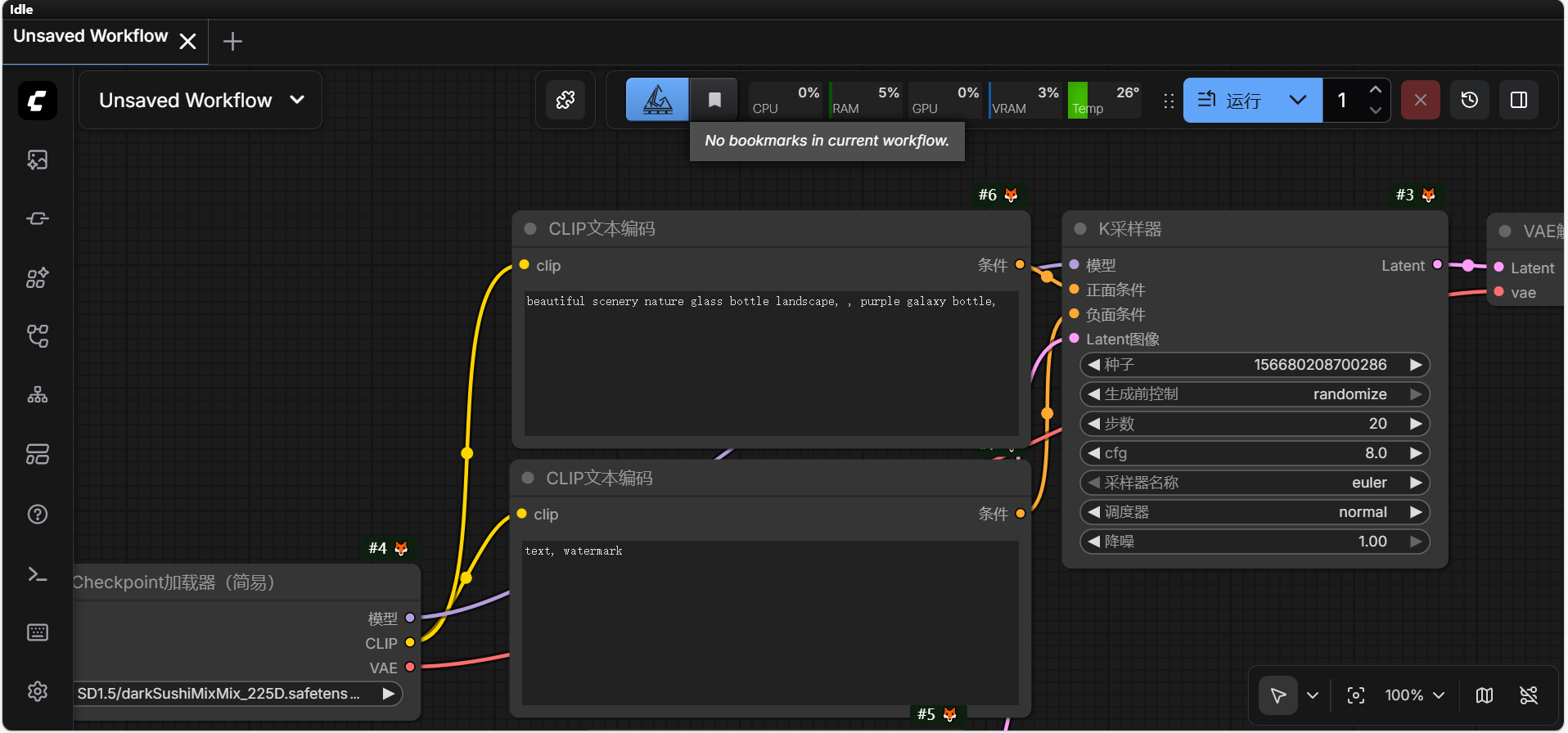
Task: Click the sailboat icon in the top toolbar
Action: pos(657,100)
